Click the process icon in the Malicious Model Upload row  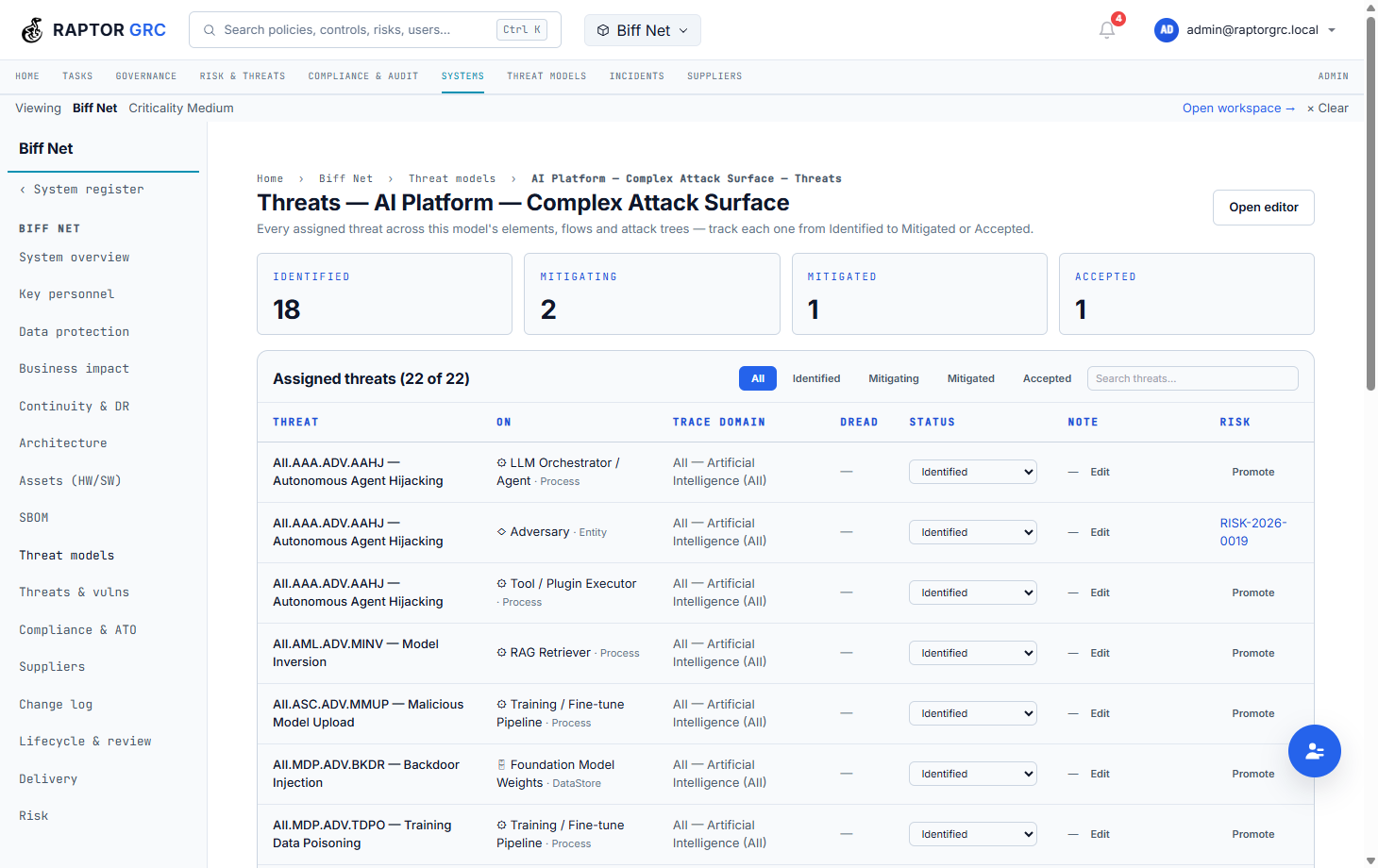click(x=502, y=705)
